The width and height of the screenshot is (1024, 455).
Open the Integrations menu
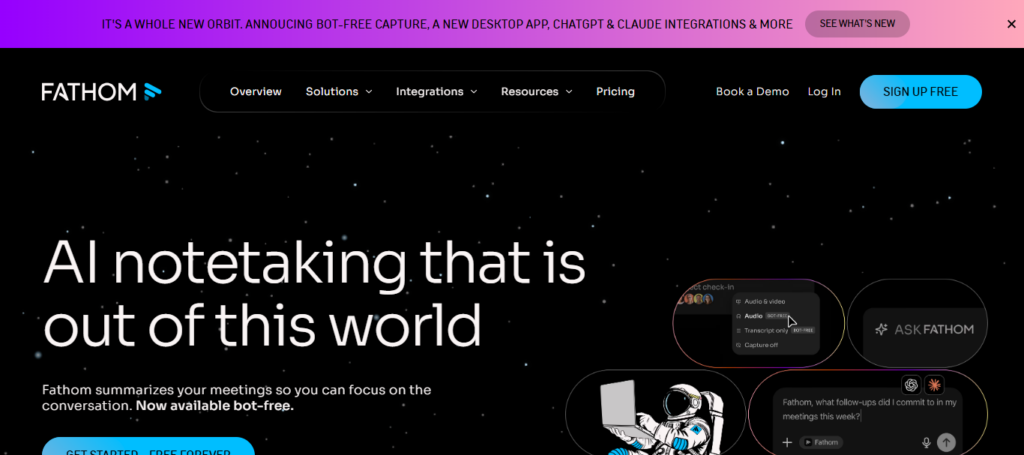tap(436, 91)
